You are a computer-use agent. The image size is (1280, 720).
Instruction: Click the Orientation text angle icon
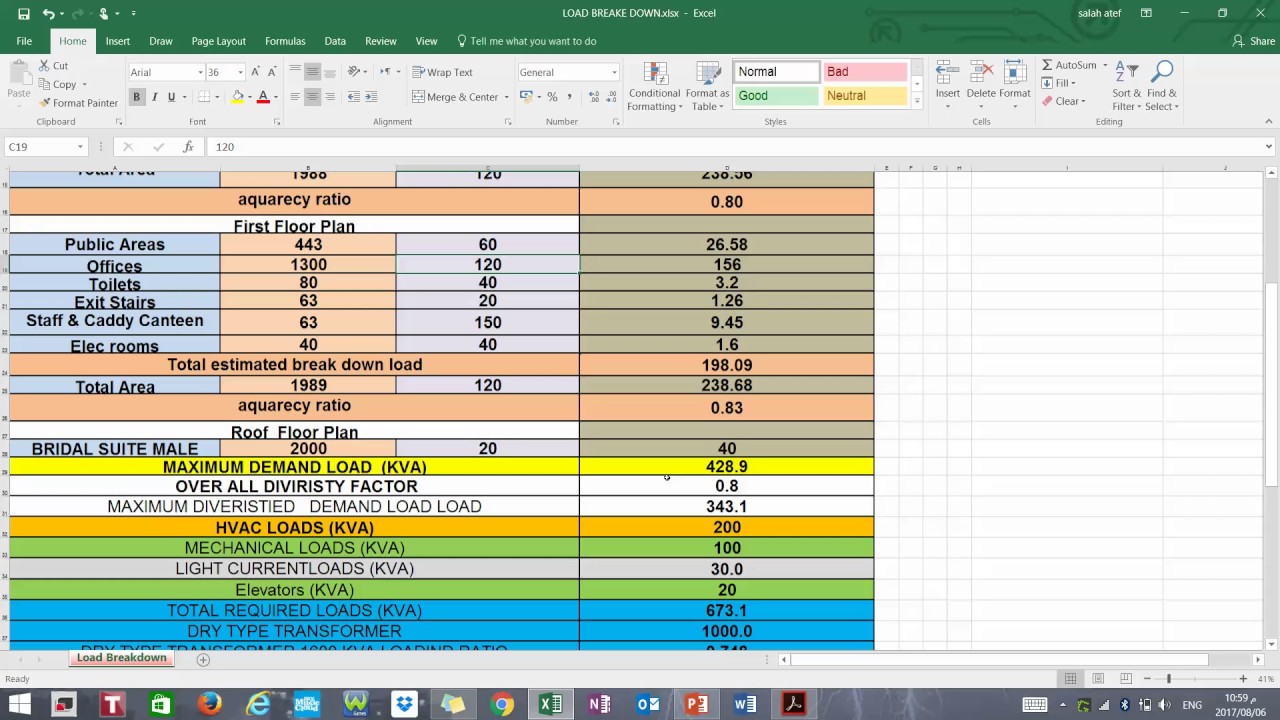[x=355, y=72]
